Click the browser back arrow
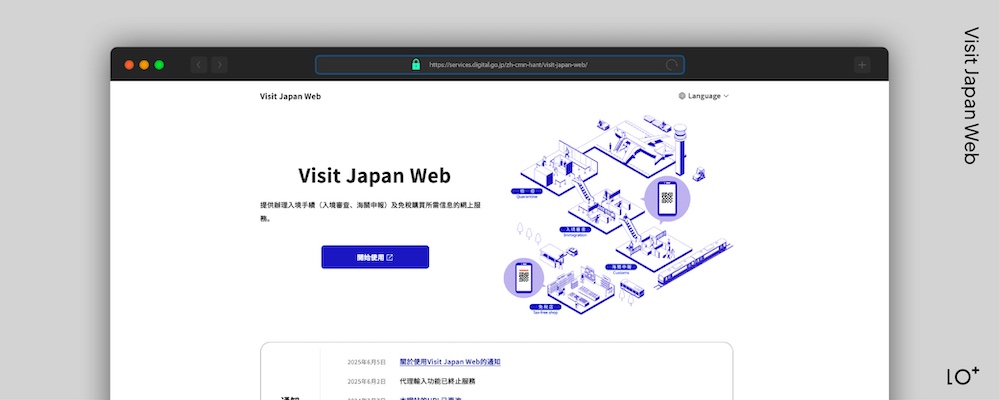Screen dimensions: 1000x400 point(198,64)
